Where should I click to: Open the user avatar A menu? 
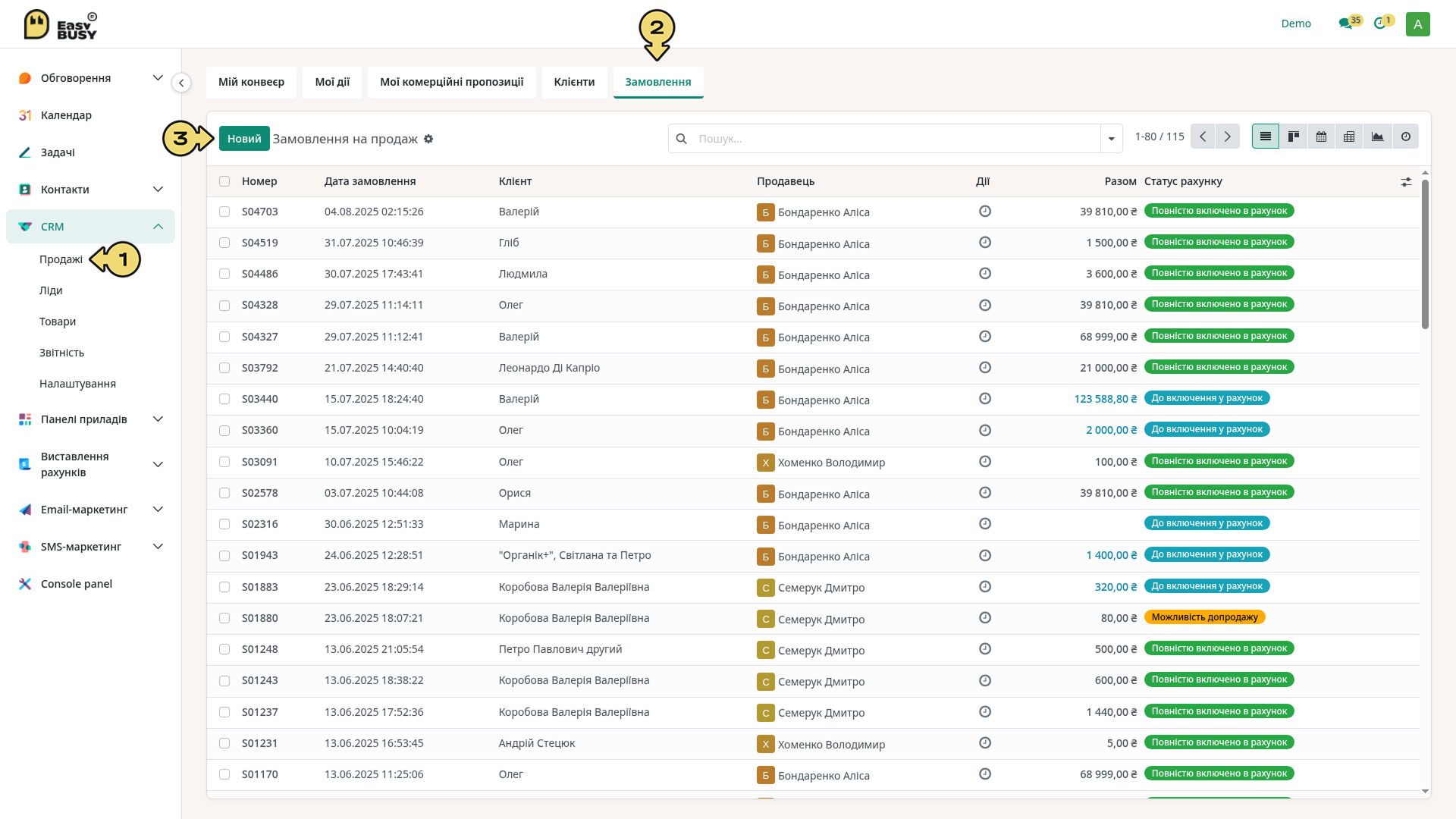1417,24
